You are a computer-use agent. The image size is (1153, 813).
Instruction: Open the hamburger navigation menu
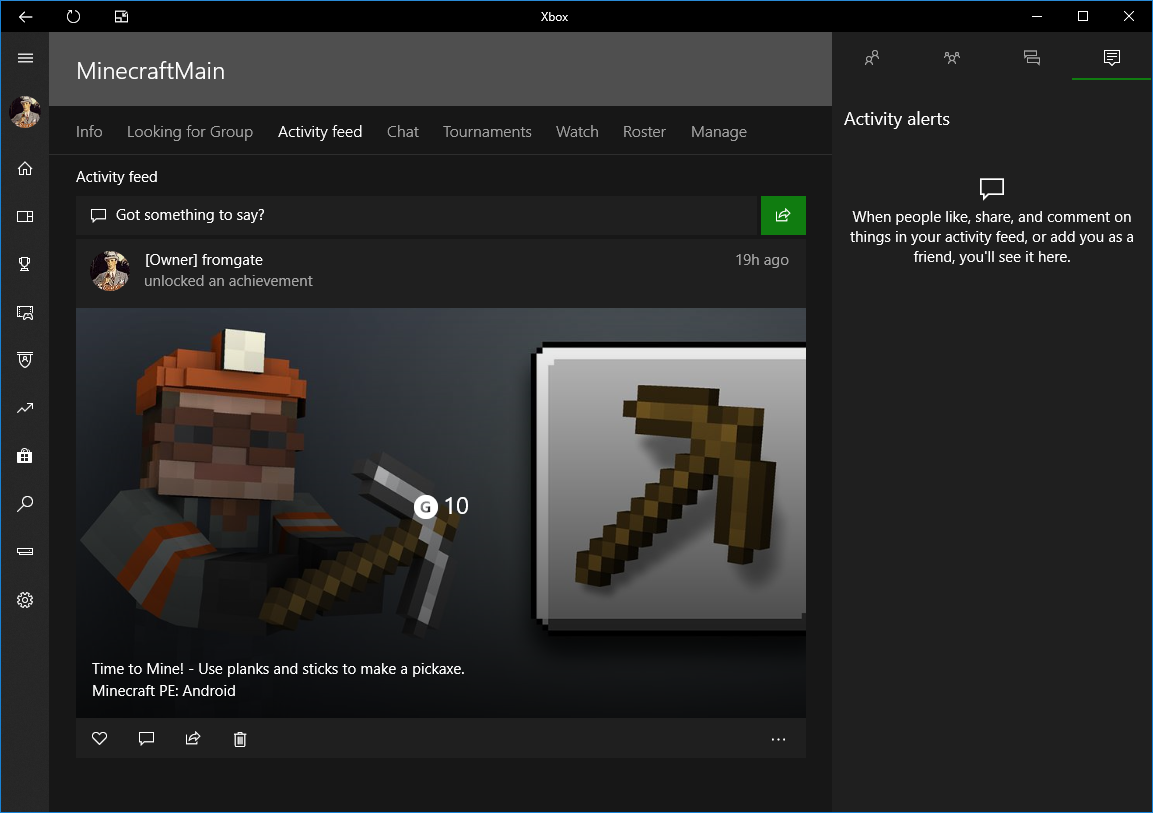coord(25,58)
